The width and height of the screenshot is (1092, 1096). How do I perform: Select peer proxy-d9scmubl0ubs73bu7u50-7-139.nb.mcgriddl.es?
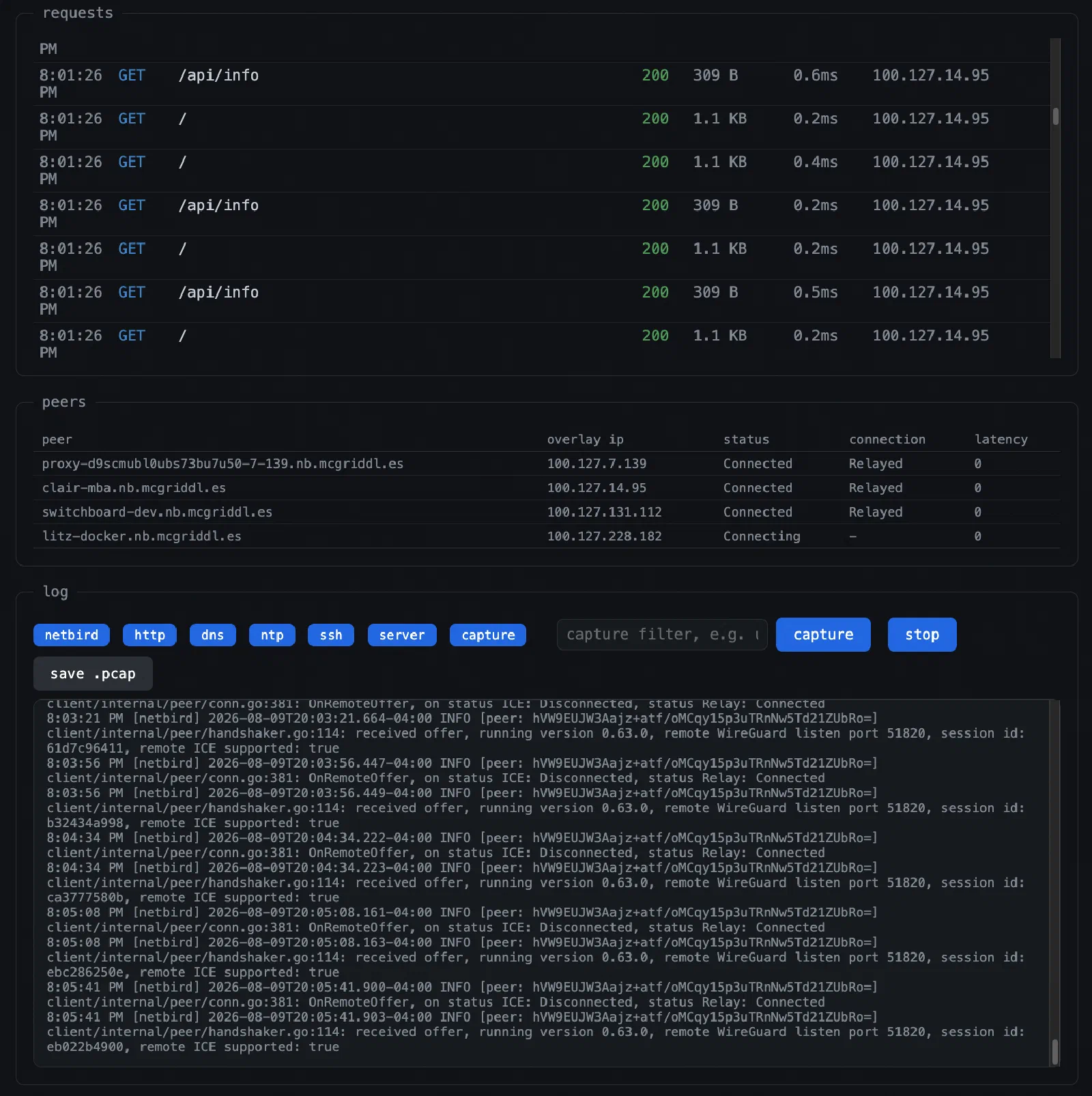tap(222, 463)
